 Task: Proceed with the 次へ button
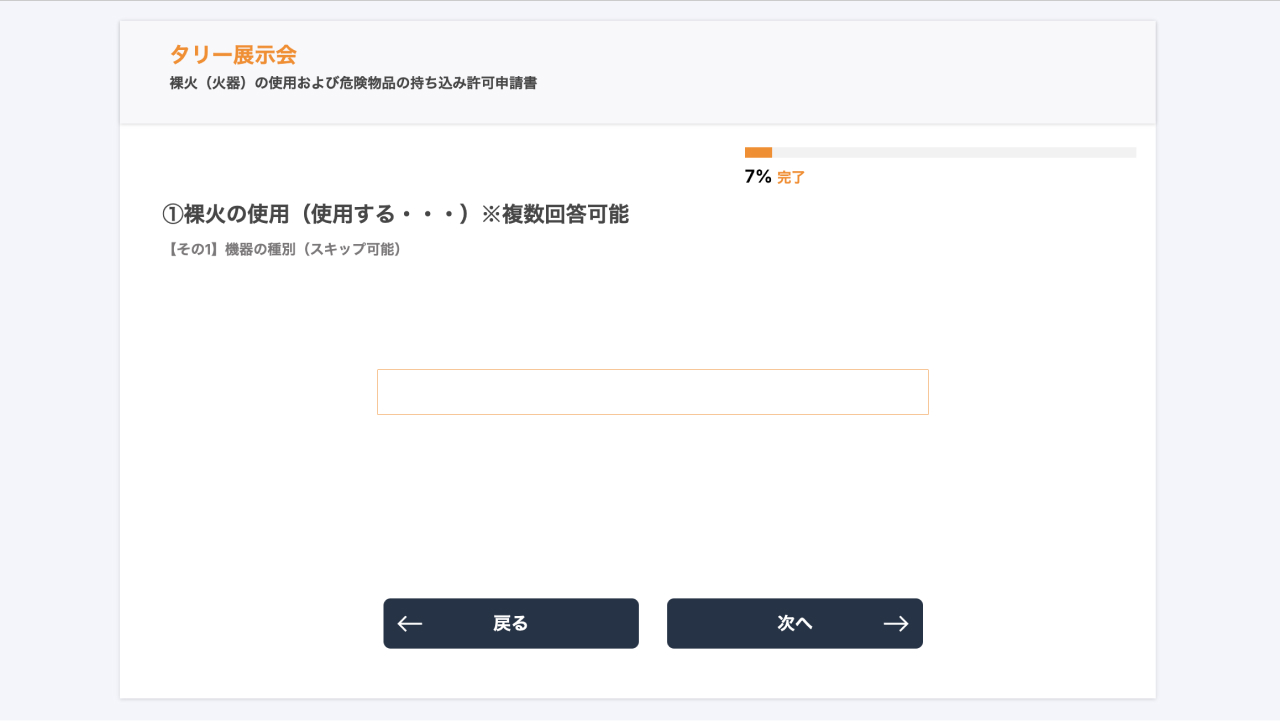pos(795,624)
